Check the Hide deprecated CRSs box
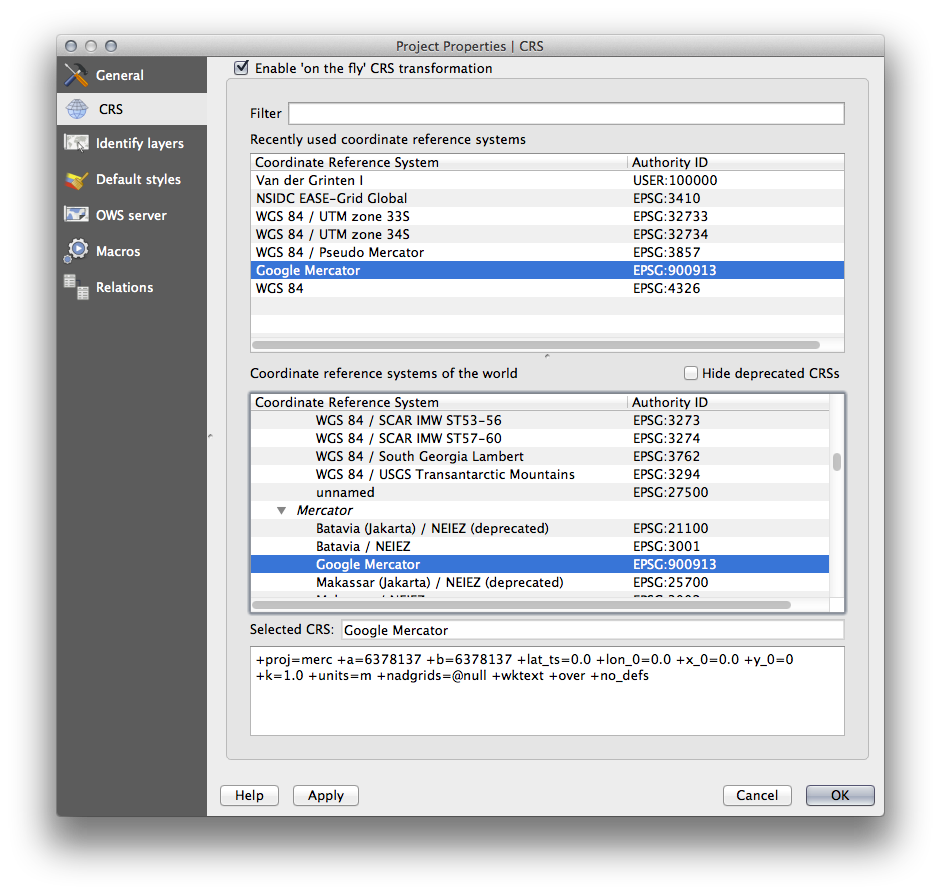 (691, 373)
